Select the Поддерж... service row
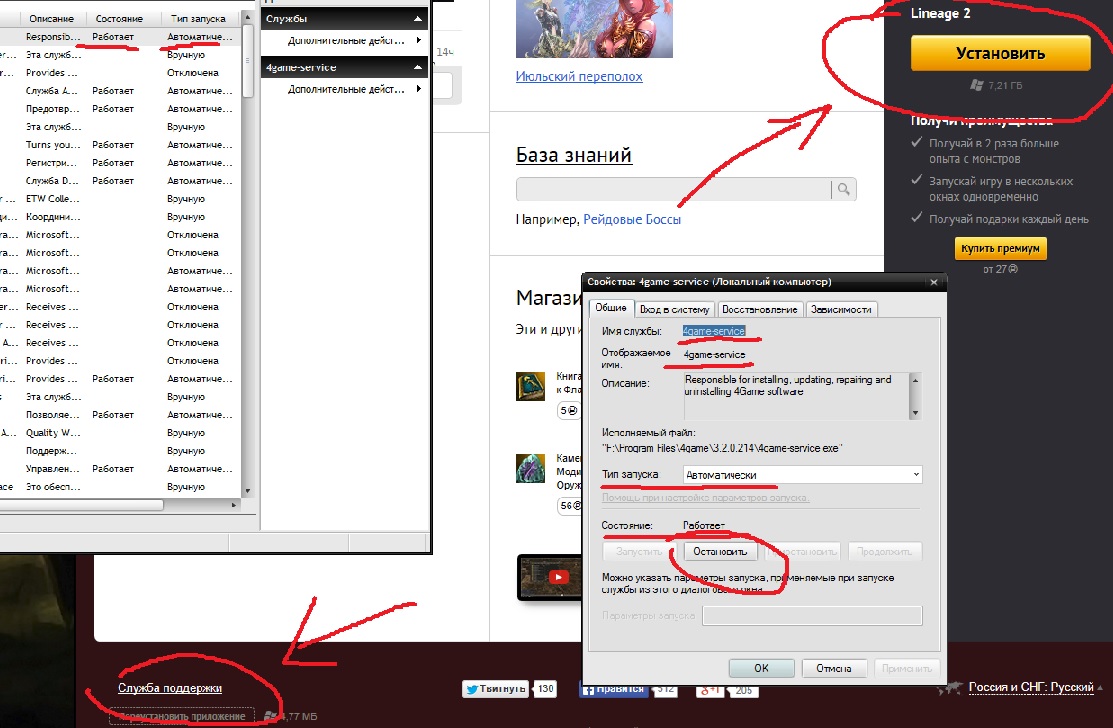 (121, 451)
